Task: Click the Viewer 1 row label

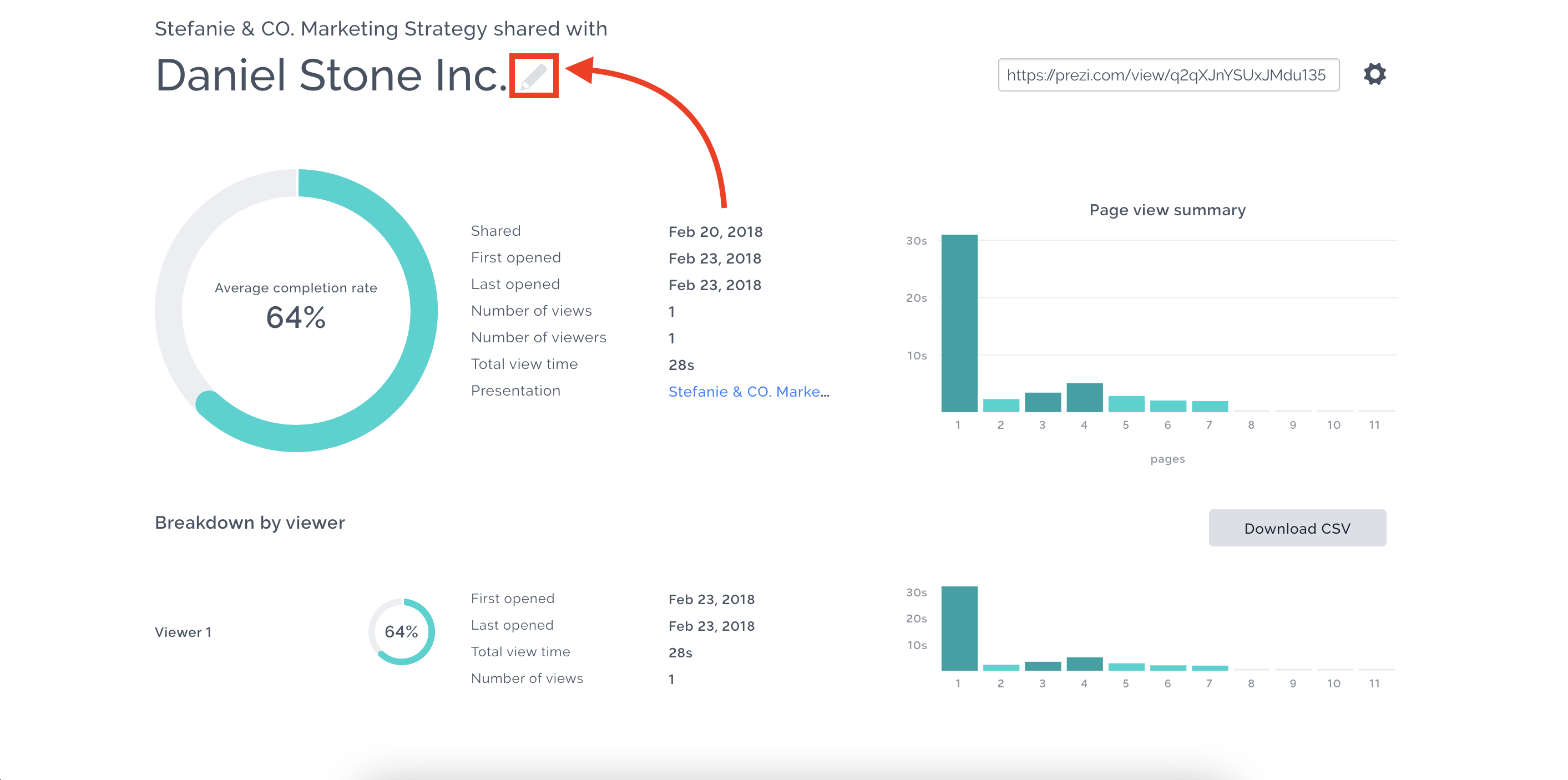Action: tap(183, 632)
